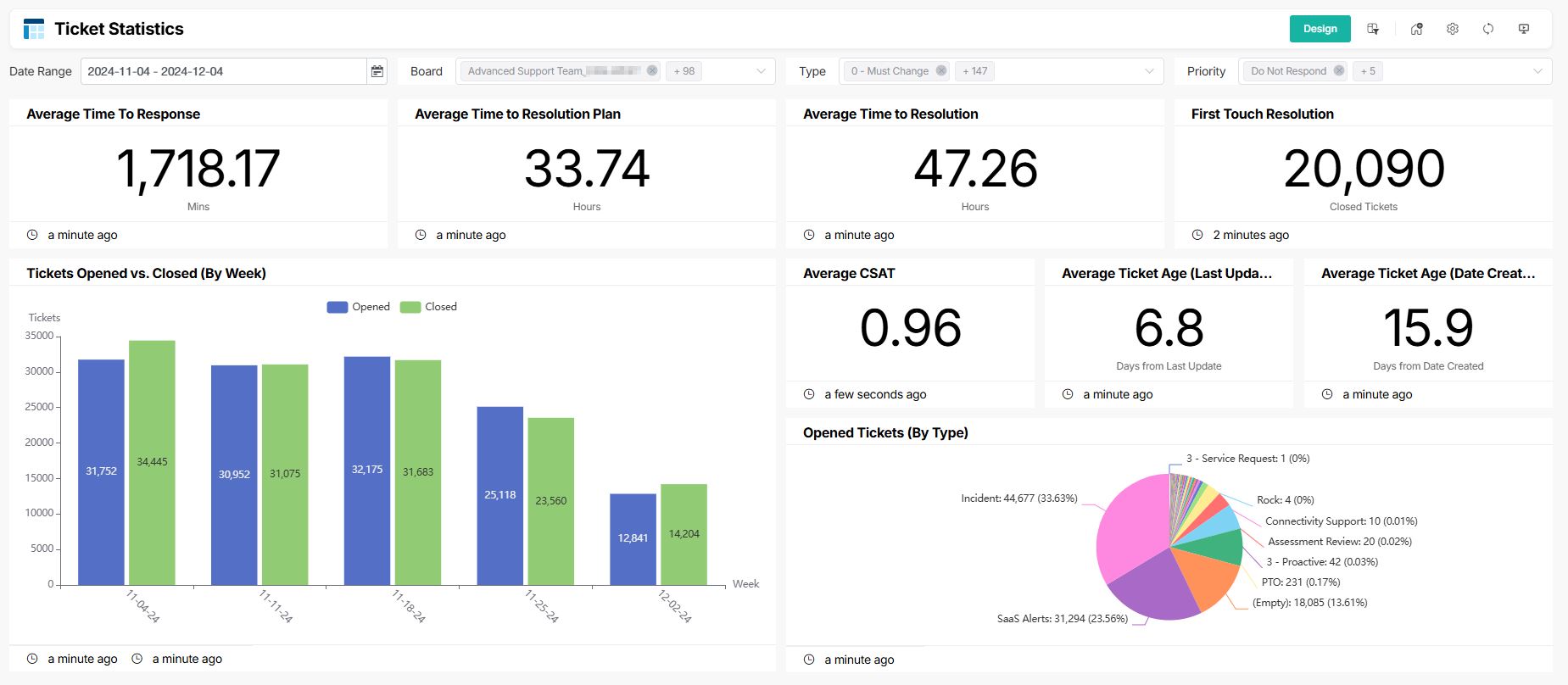Viewport: 1568px width, 685px height.
Task: Click the add-to-home icon
Action: point(1416,29)
